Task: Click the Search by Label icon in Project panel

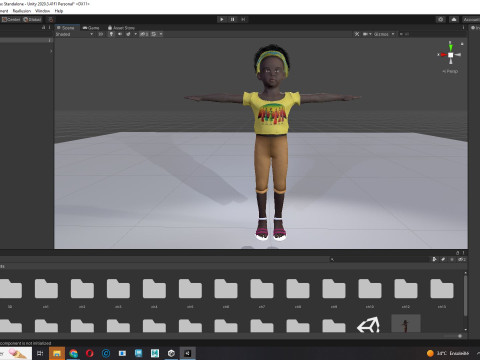Action: pos(443,259)
